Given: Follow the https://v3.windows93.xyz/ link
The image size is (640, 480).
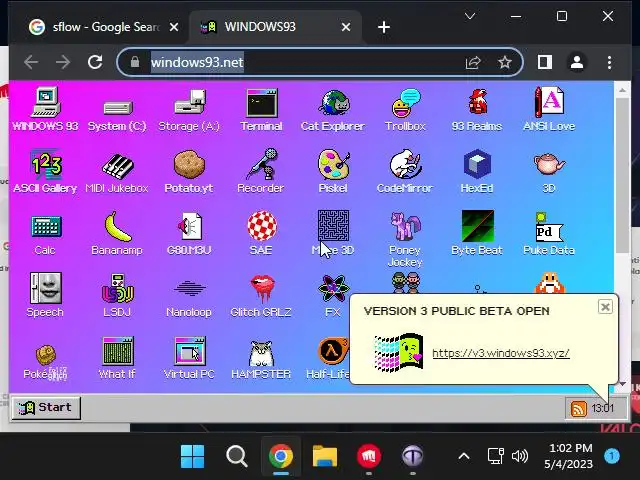Looking at the screenshot, I should (x=501, y=353).
